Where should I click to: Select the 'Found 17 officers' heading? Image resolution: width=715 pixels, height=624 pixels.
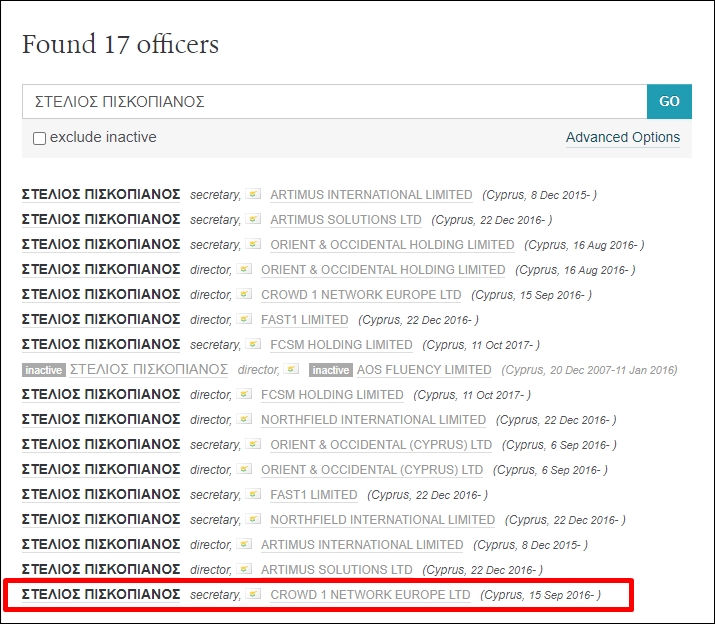click(120, 45)
